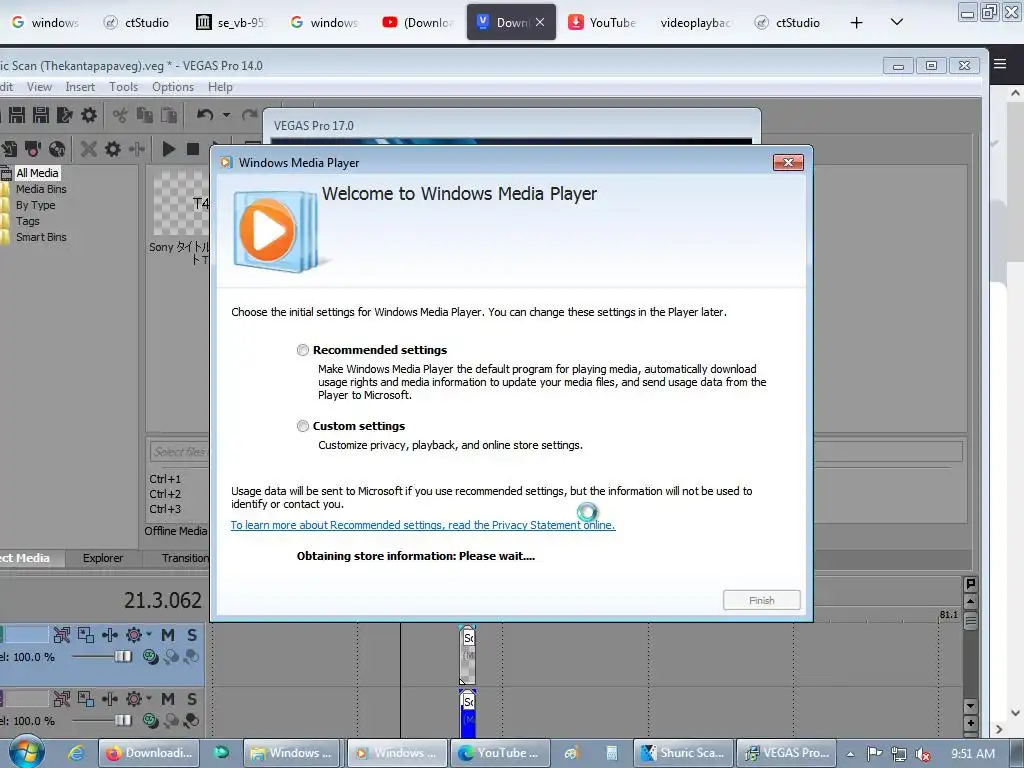1024x768 pixels.
Task: Click the Import Media icon in media toolbar
Action: click(x=9, y=150)
